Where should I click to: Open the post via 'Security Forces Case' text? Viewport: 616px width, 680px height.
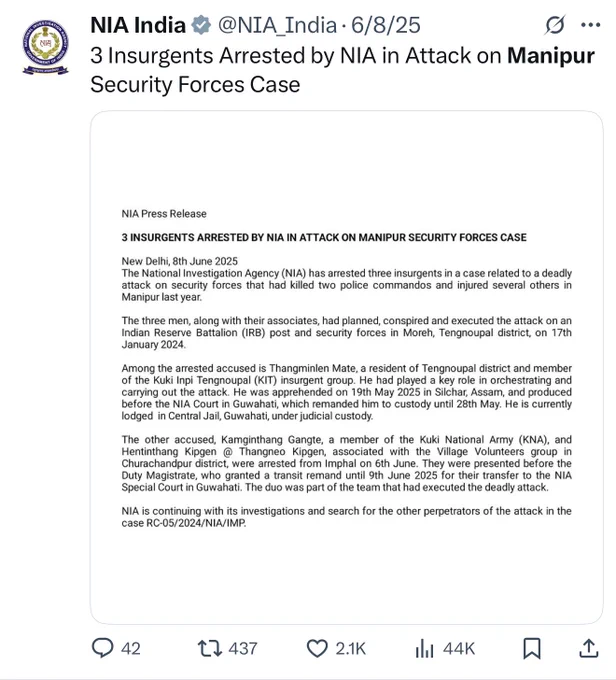[195, 84]
